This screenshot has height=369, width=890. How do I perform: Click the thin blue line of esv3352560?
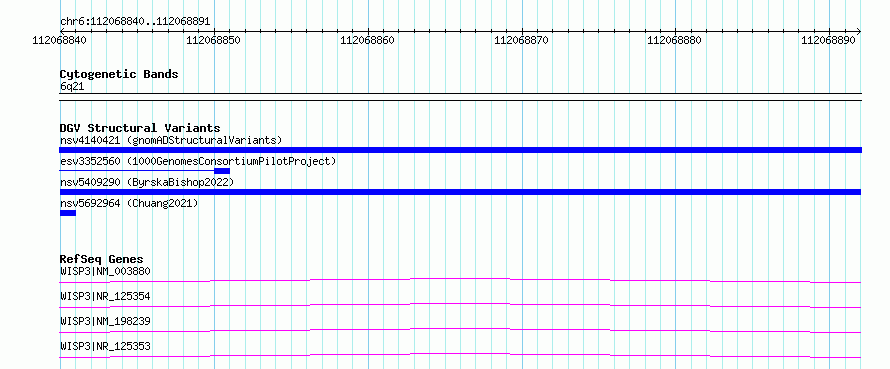(x=136, y=170)
